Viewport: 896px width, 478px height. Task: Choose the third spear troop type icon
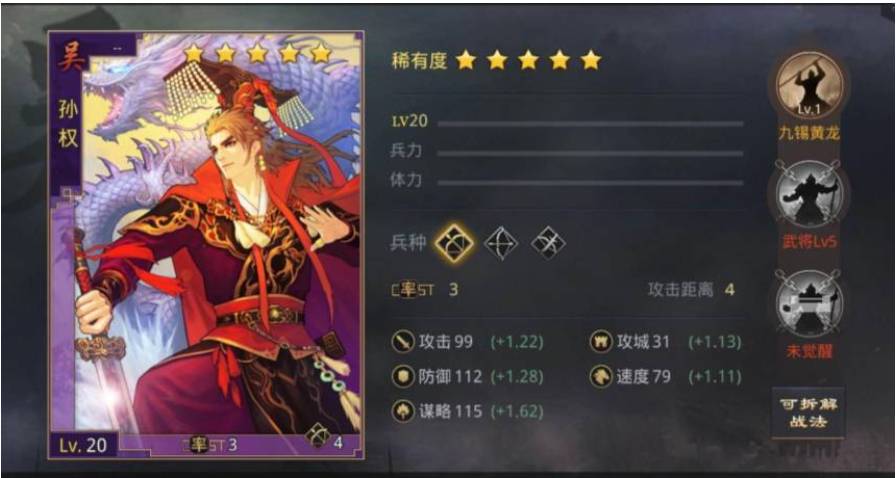[x=548, y=244]
